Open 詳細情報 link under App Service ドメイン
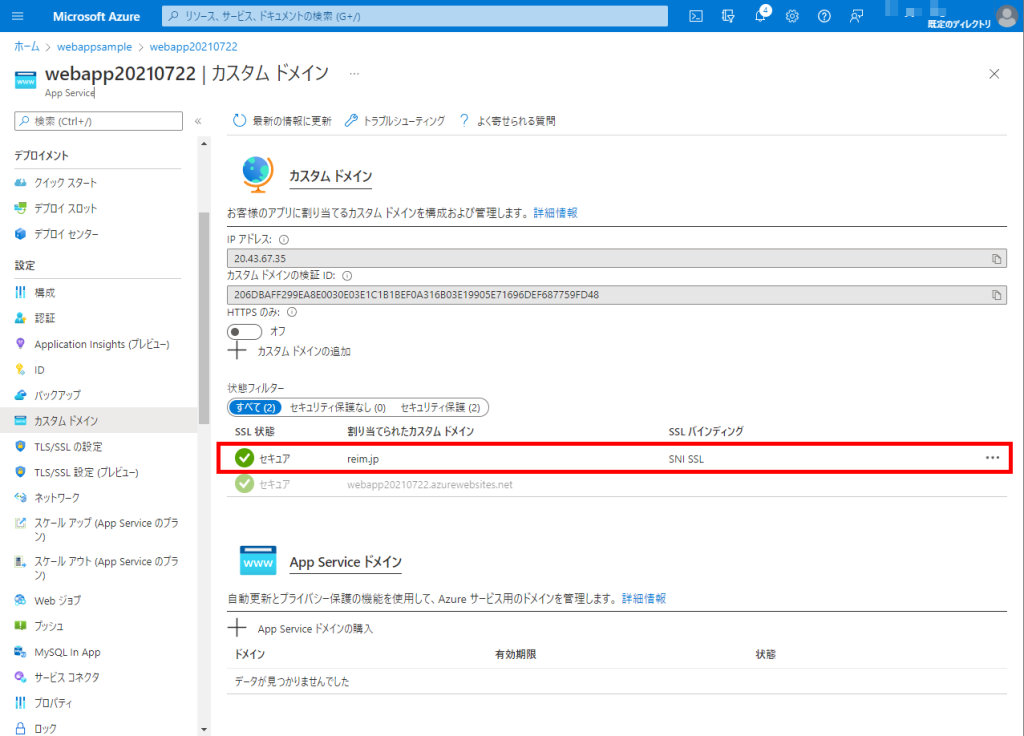This screenshot has width=1024, height=736. (x=643, y=598)
